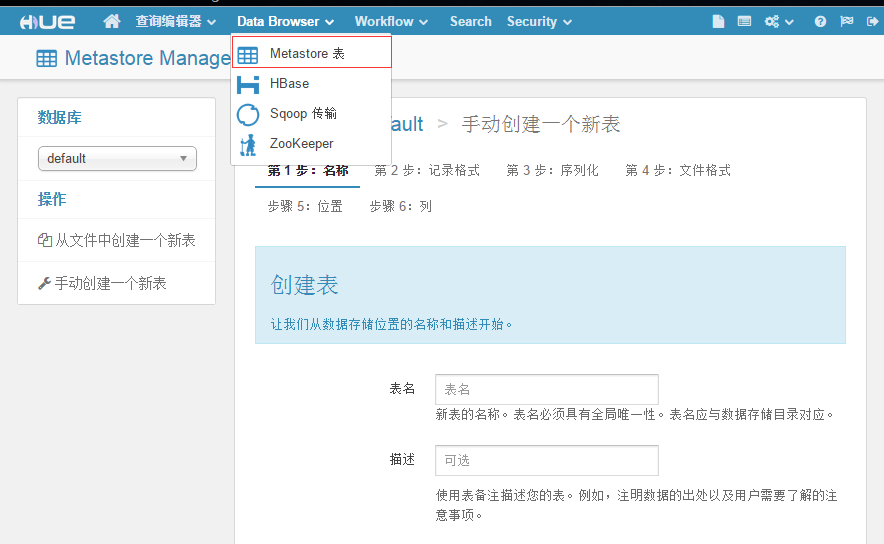The width and height of the screenshot is (884, 544).
Task: Select ZooKeeper menu entry
Action: point(311,144)
